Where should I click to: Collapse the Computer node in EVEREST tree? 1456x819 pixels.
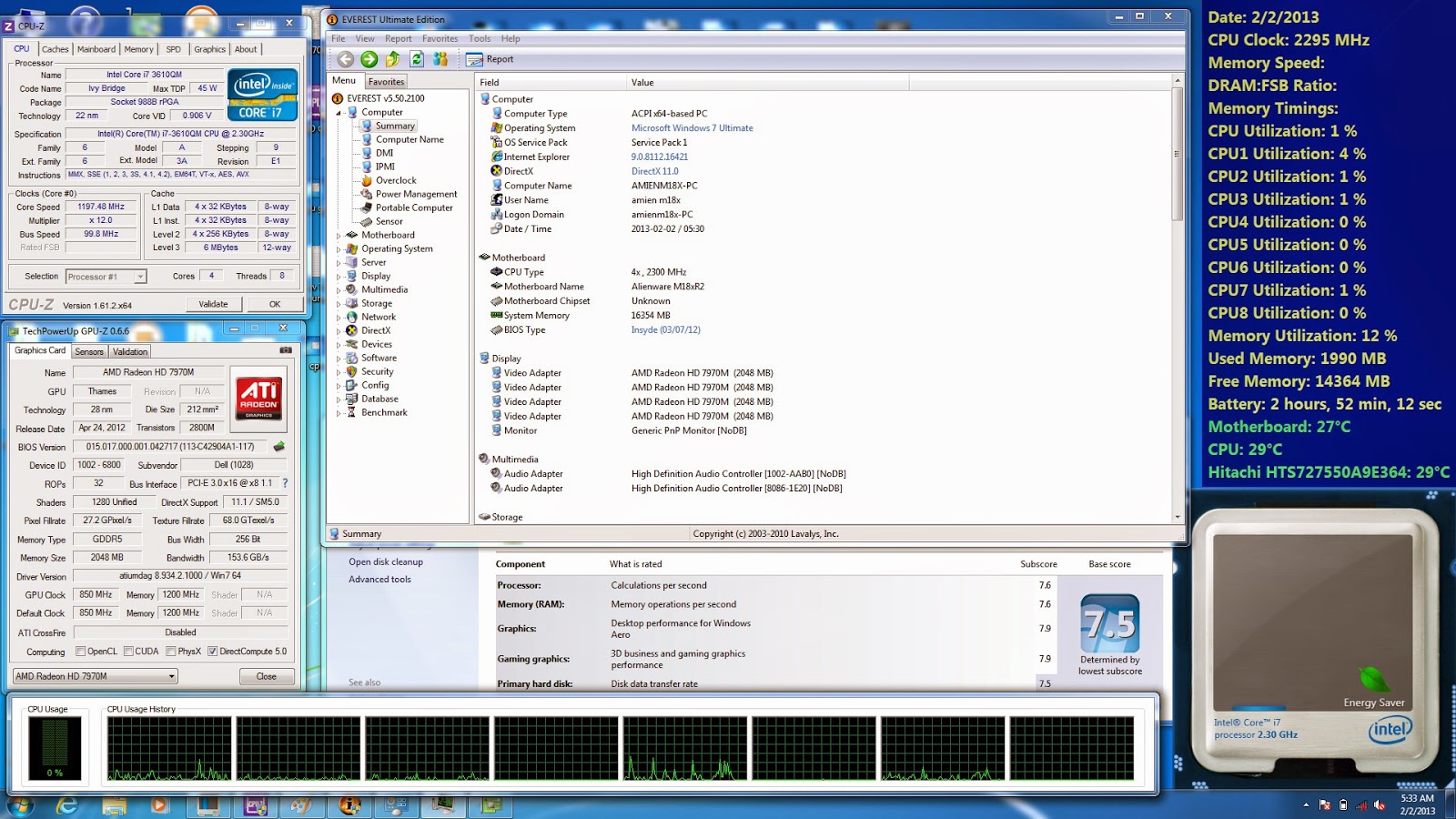point(339,113)
